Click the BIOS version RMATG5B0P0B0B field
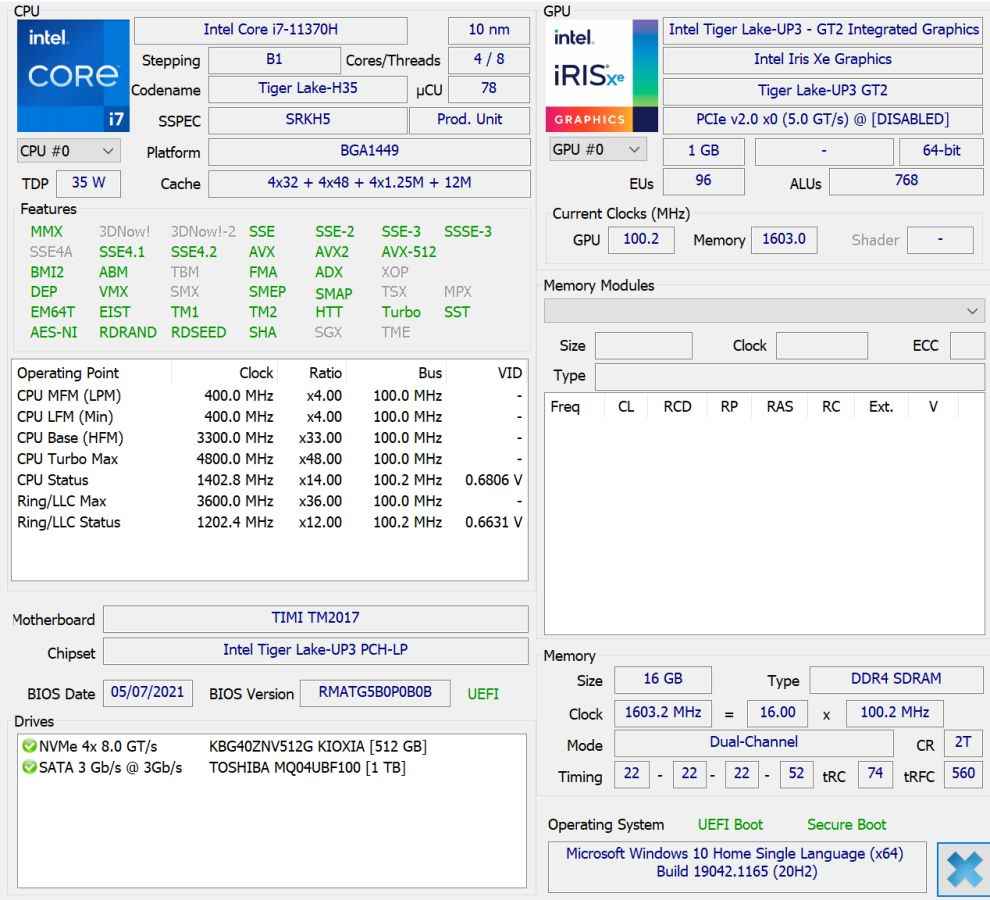 (x=375, y=693)
